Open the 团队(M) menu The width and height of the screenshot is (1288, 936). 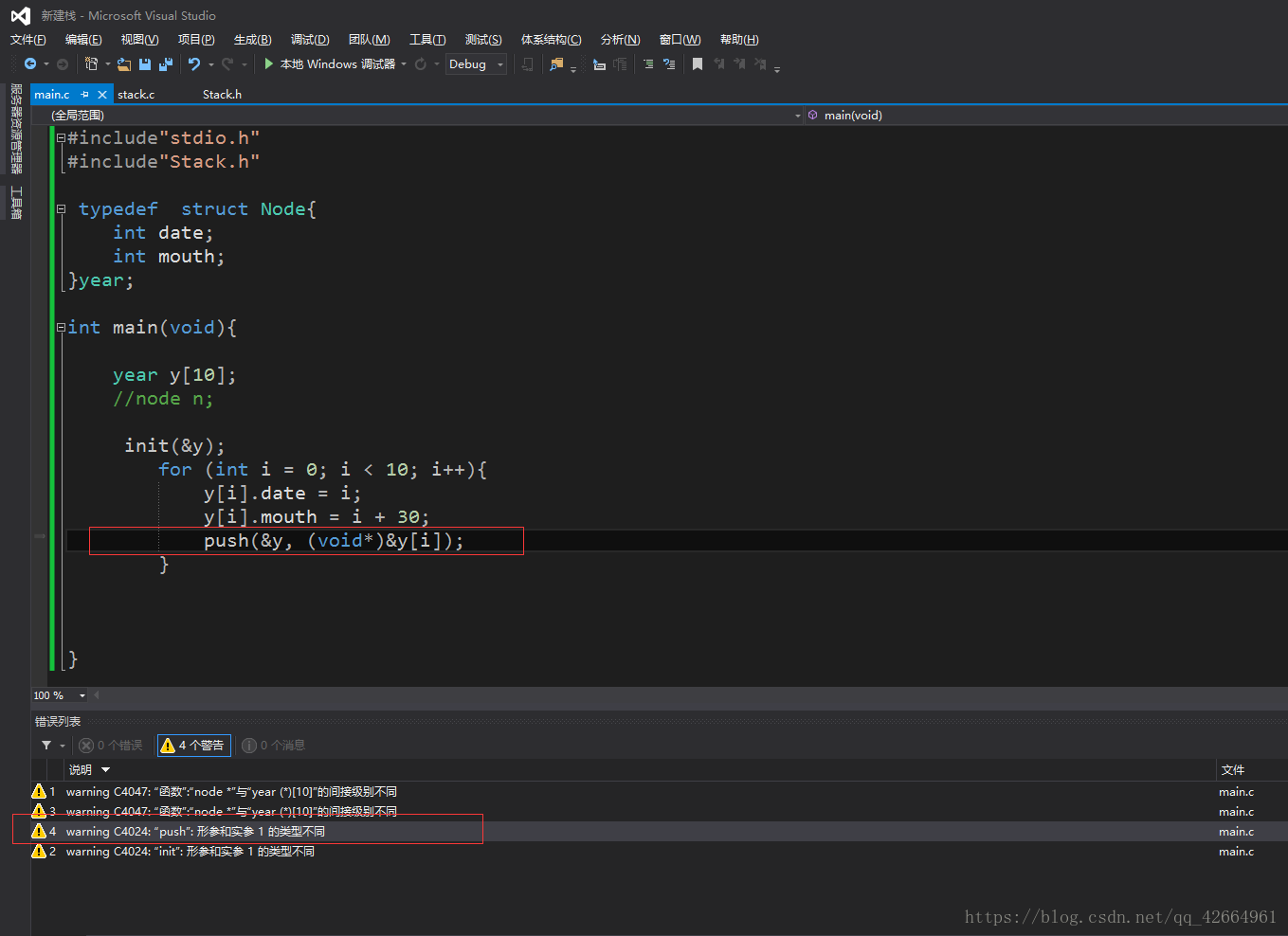pos(369,39)
